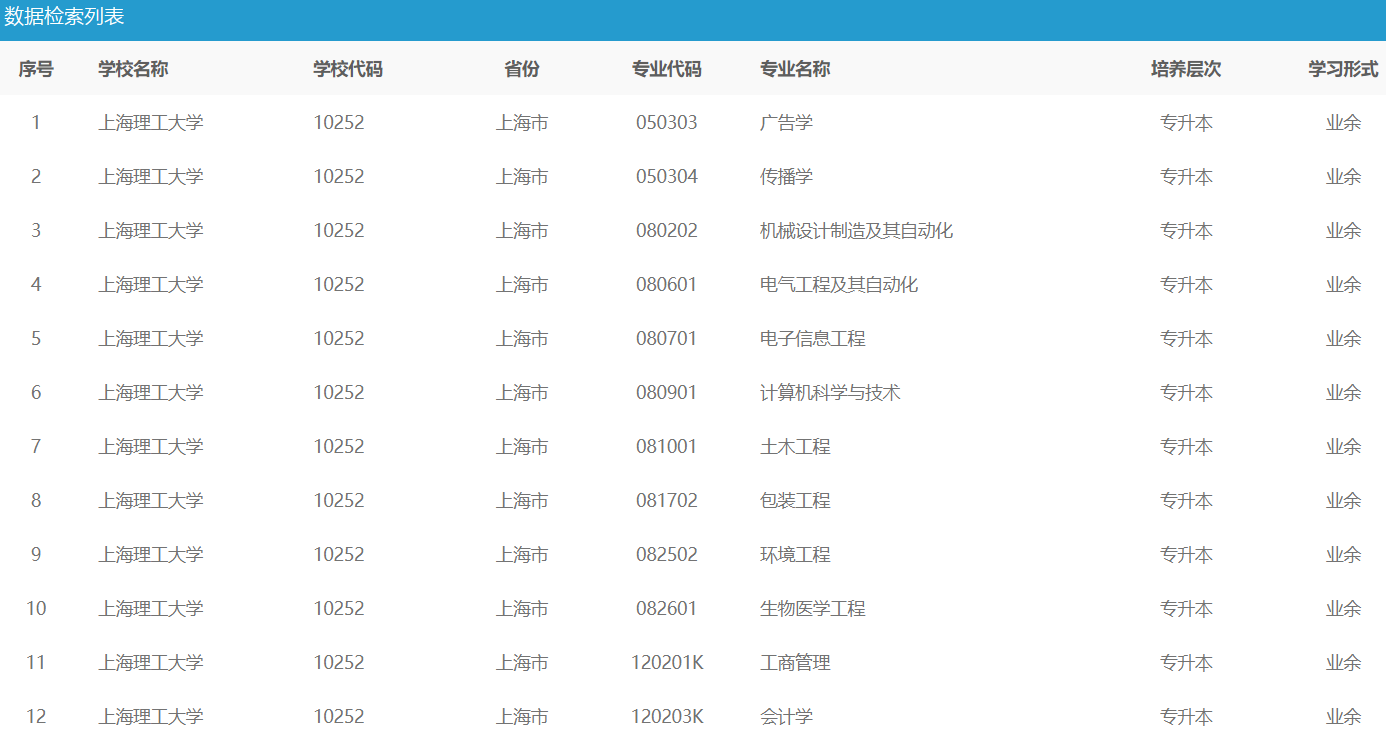Click the 专业名称 column header
The width and height of the screenshot is (1386, 738).
click(x=795, y=69)
